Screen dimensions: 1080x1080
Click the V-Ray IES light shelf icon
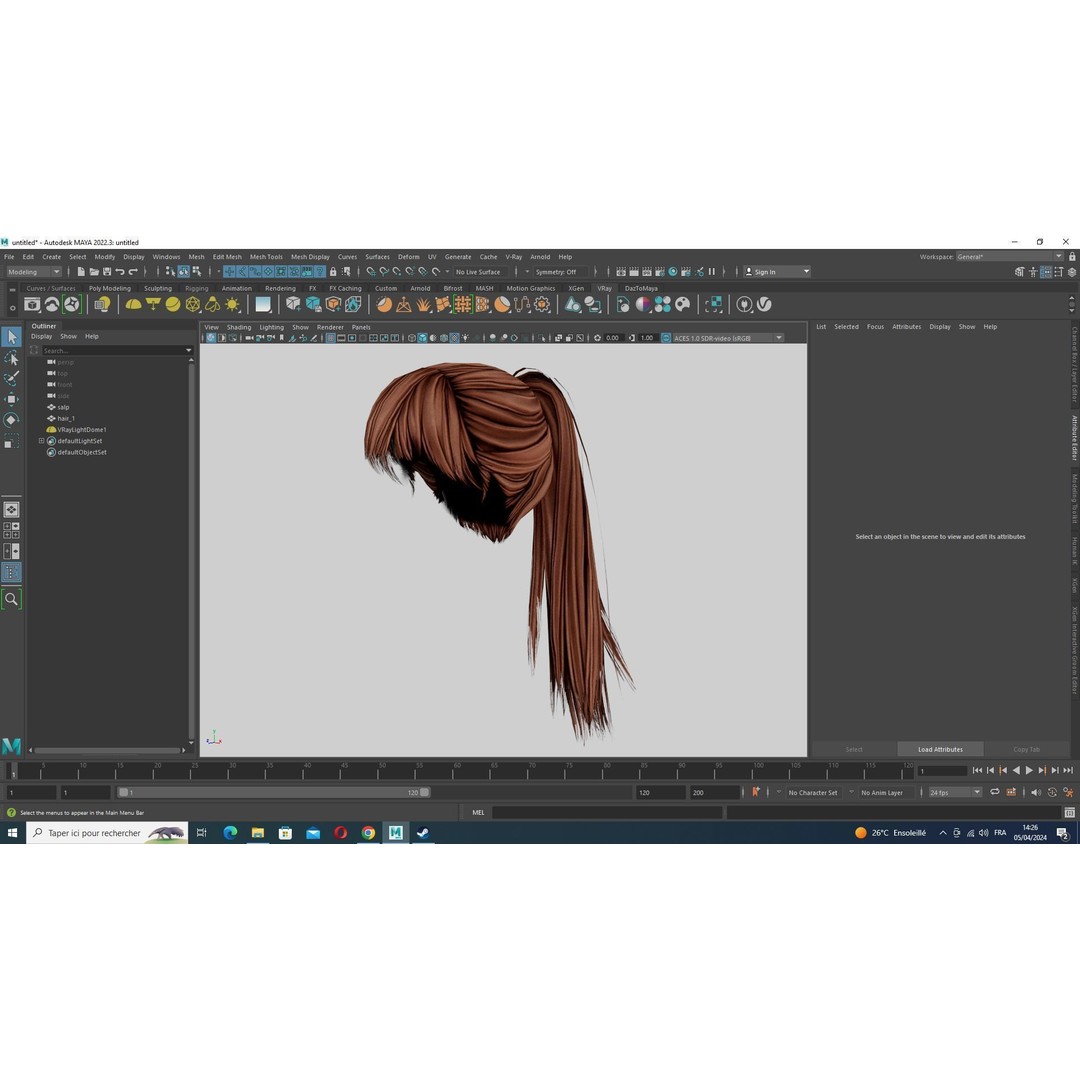pyautogui.click(x=213, y=304)
